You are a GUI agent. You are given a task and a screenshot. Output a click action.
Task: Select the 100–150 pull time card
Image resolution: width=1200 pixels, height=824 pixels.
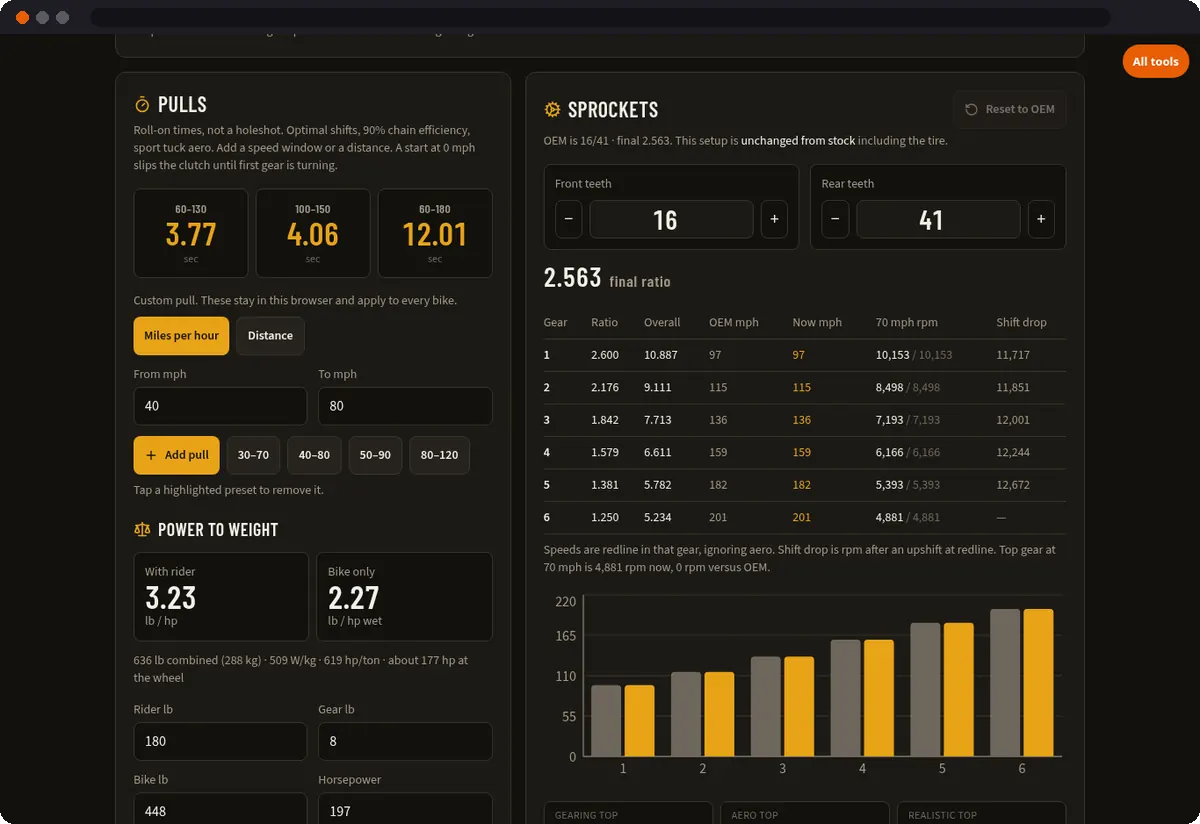[313, 233]
